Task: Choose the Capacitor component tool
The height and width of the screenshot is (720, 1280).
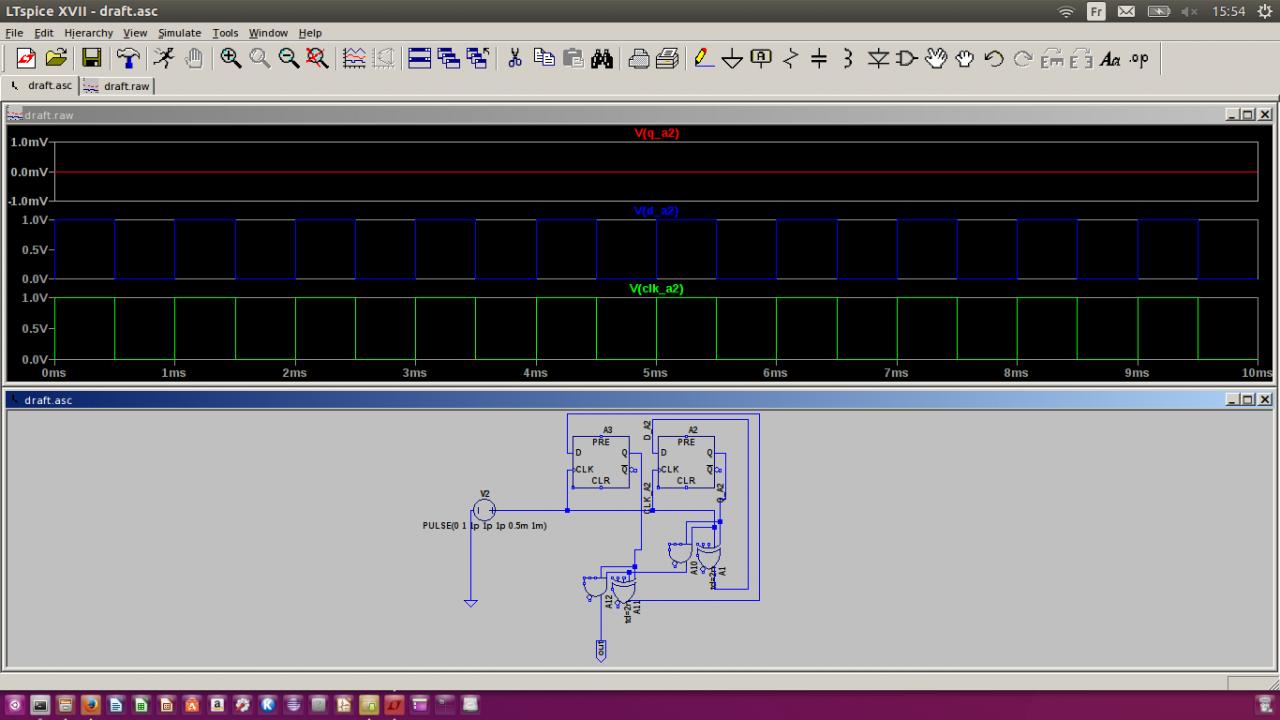Action: [819, 59]
